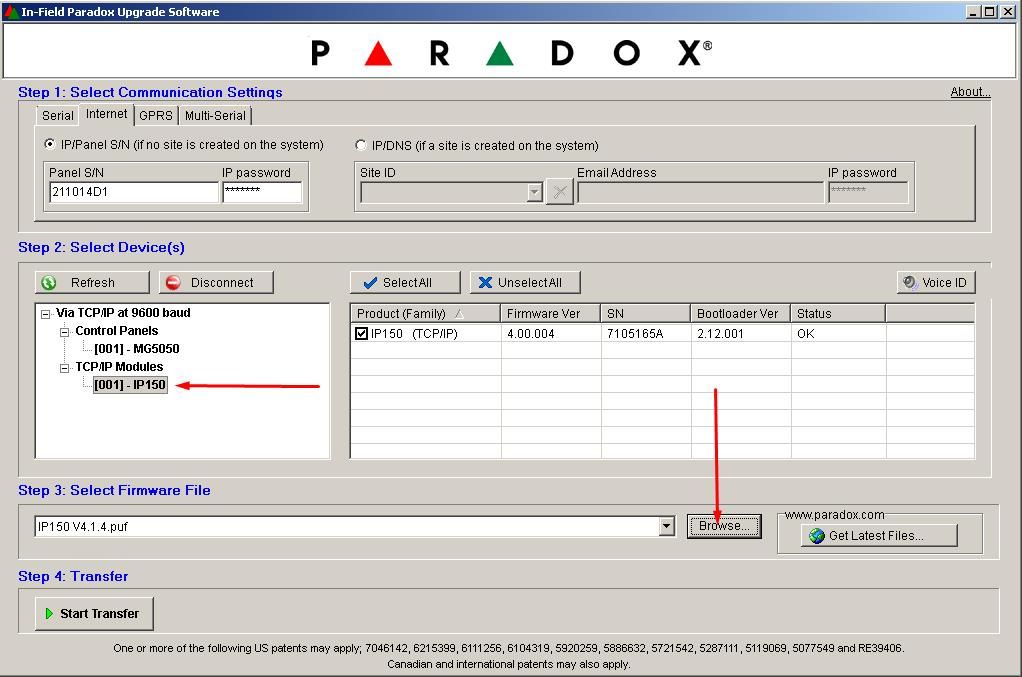
Task: Click the green play icon on Start Transfer
Action: coord(49,613)
